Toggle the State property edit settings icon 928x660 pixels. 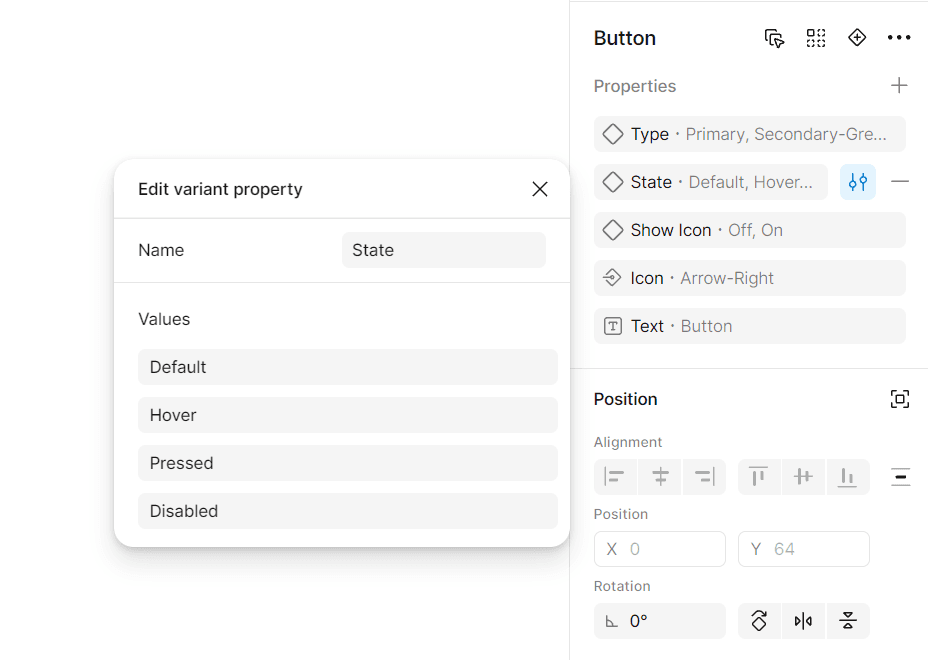tap(858, 182)
